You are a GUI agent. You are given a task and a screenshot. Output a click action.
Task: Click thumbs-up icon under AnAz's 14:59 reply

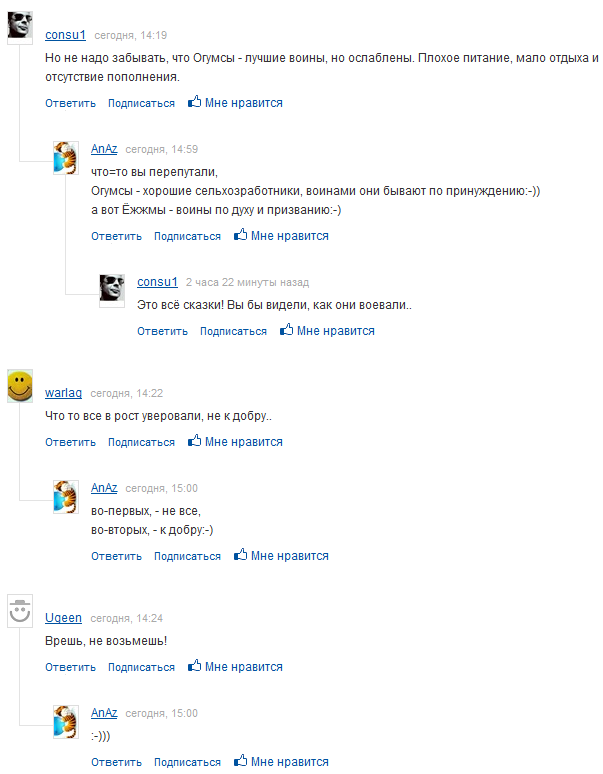coord(240,234)
